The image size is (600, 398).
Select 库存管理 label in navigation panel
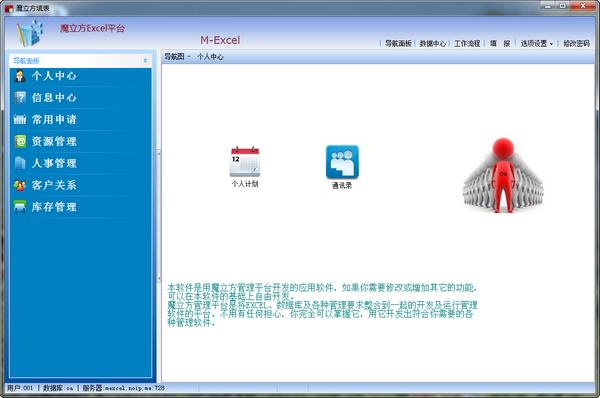54,207
